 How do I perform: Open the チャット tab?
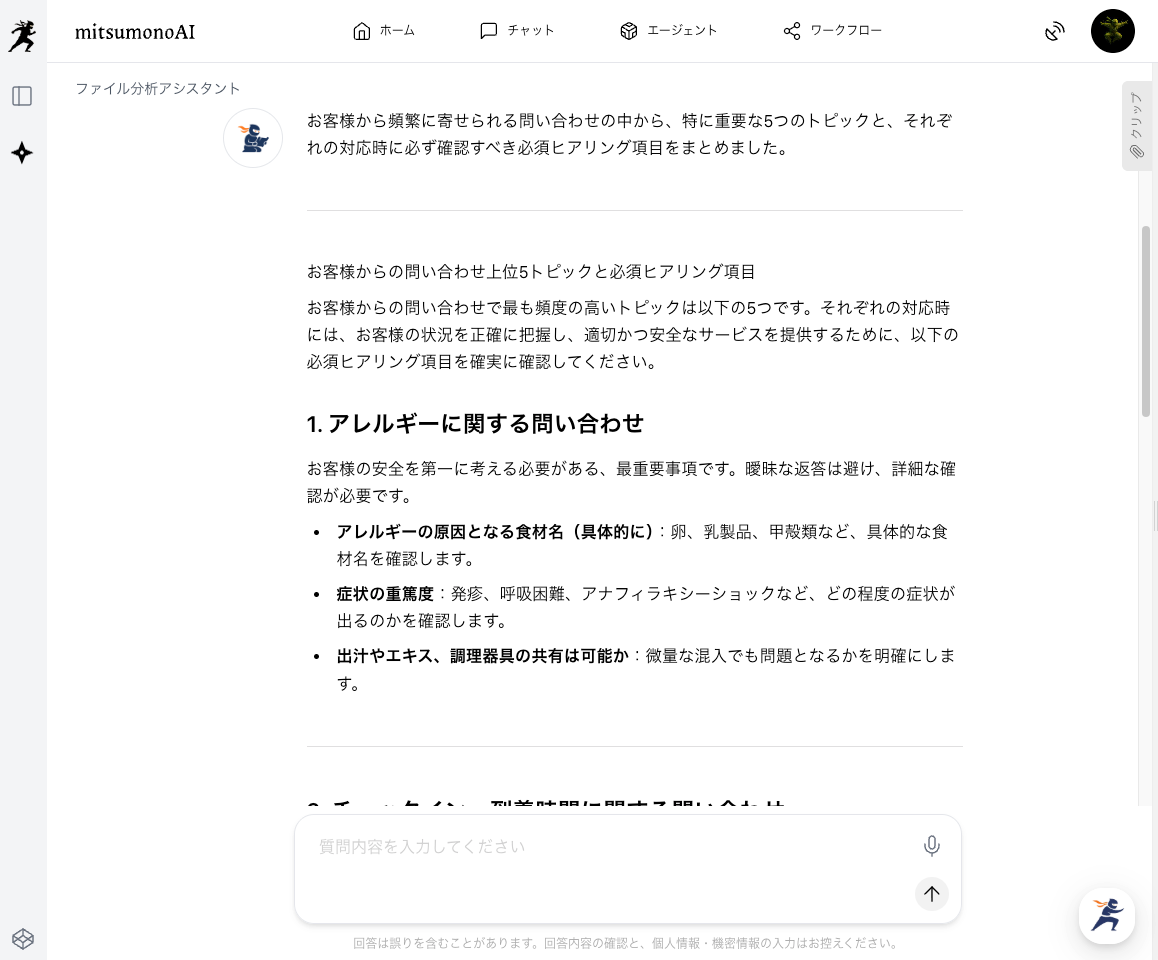pos(517,31)
